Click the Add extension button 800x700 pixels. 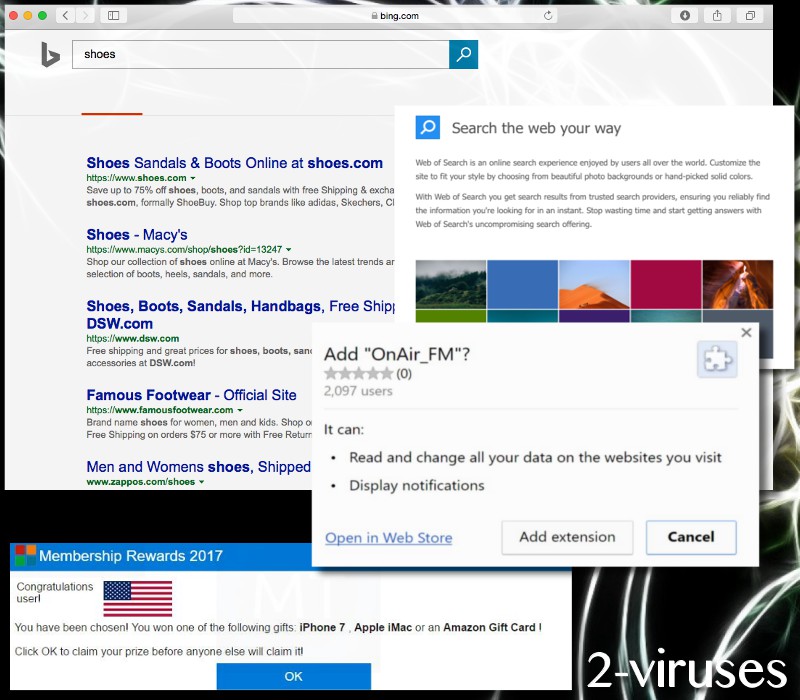point(566,537)
